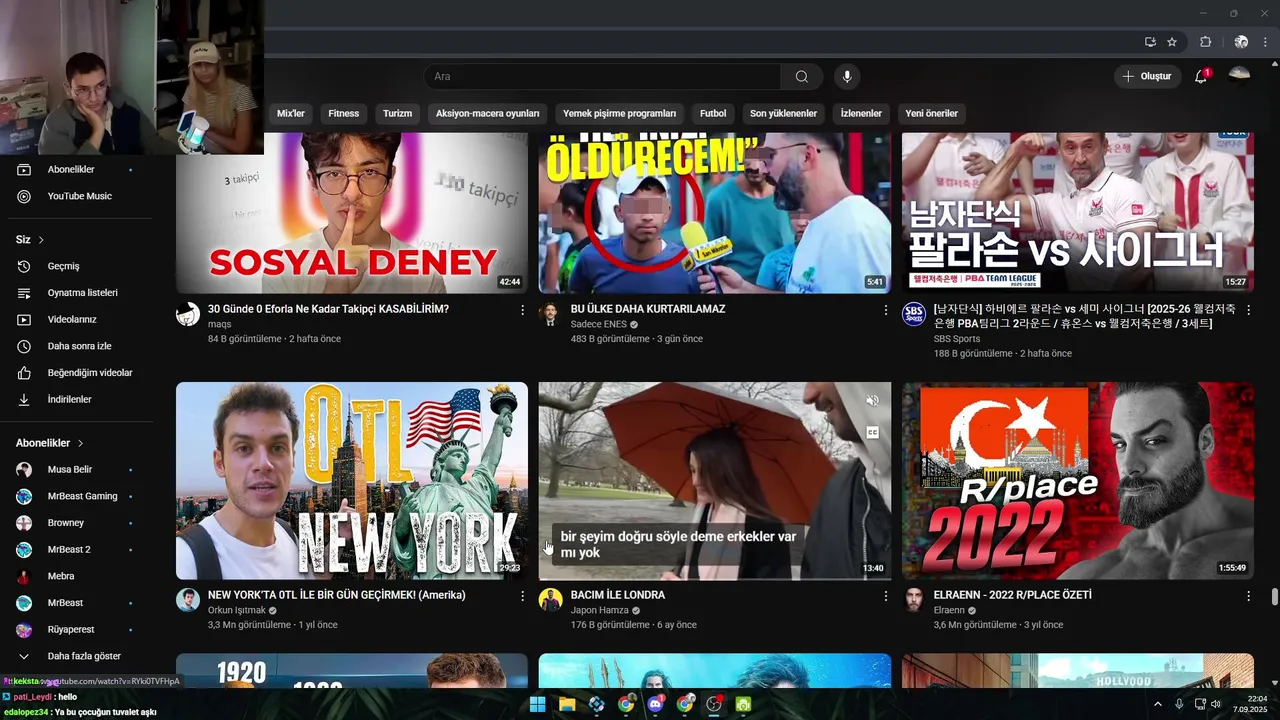Viewport: 1280px width, 720px height.
Task: Select Son yüklenenler chip
Action: [783, 114]
